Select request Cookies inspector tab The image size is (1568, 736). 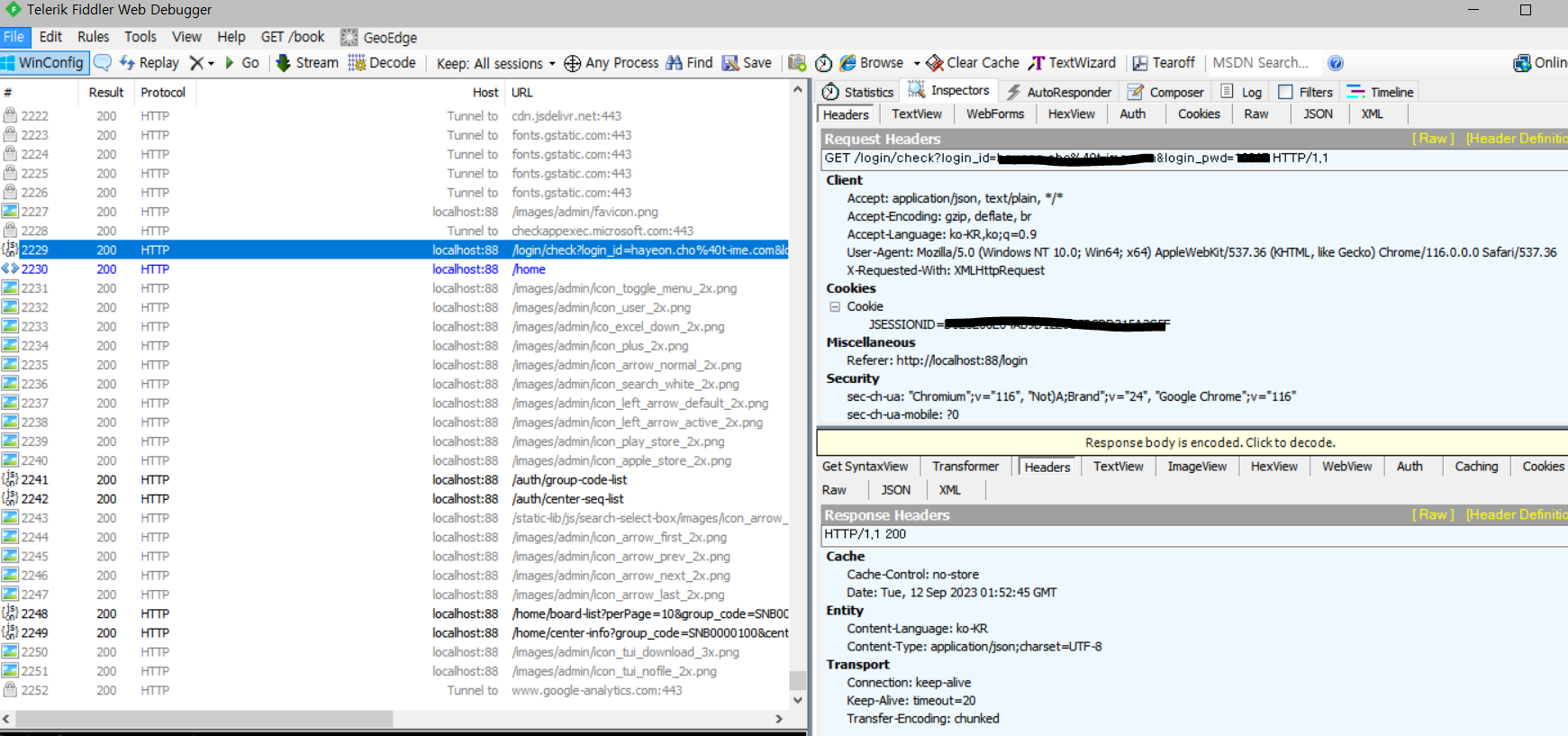(1199, 114)
